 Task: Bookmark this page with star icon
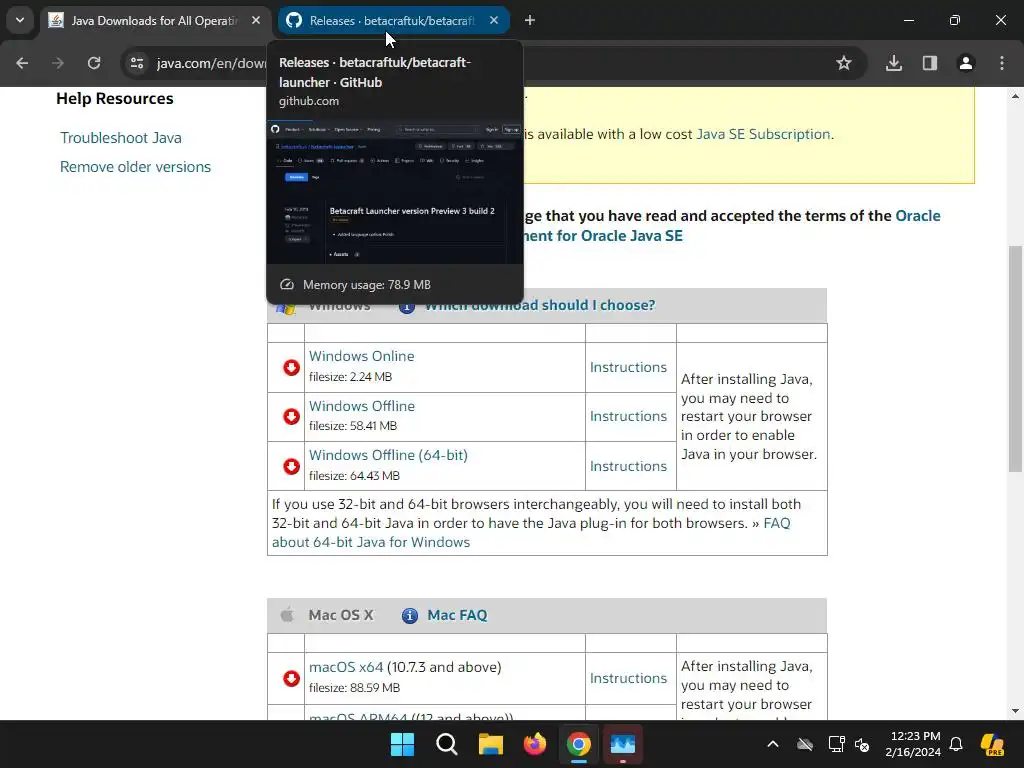click(844, 63)
